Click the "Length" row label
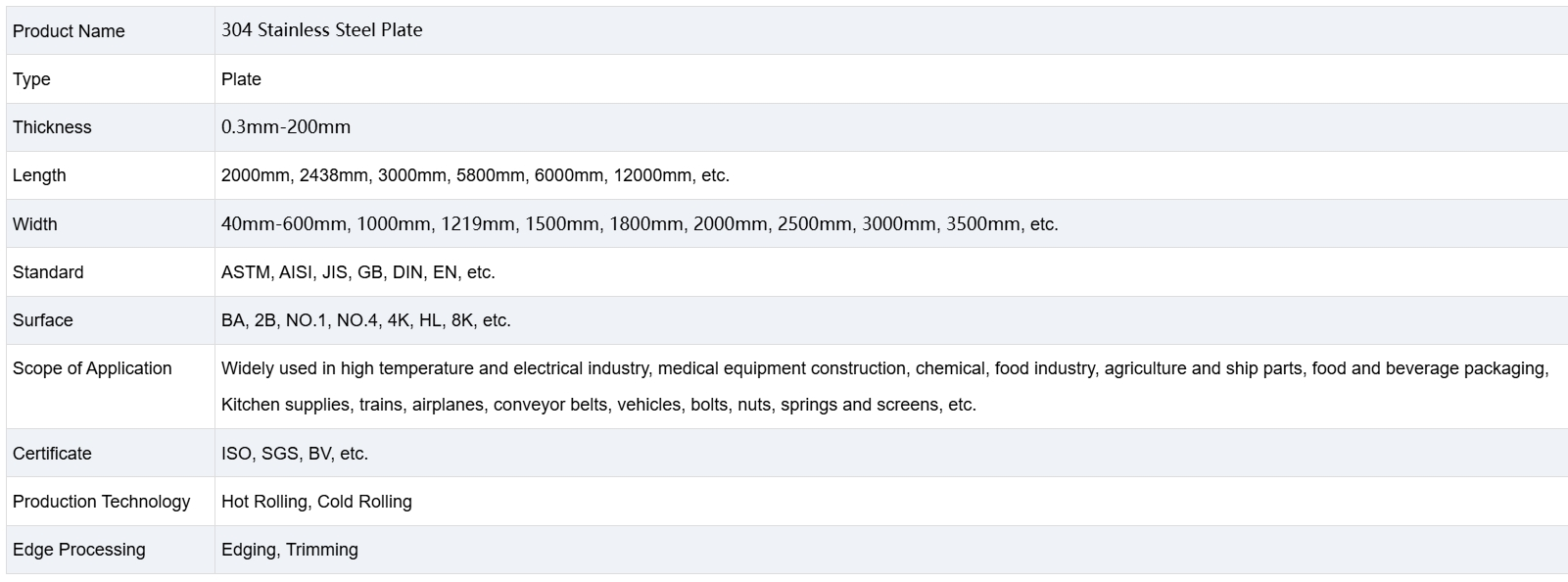 click(x=39, y=175)
